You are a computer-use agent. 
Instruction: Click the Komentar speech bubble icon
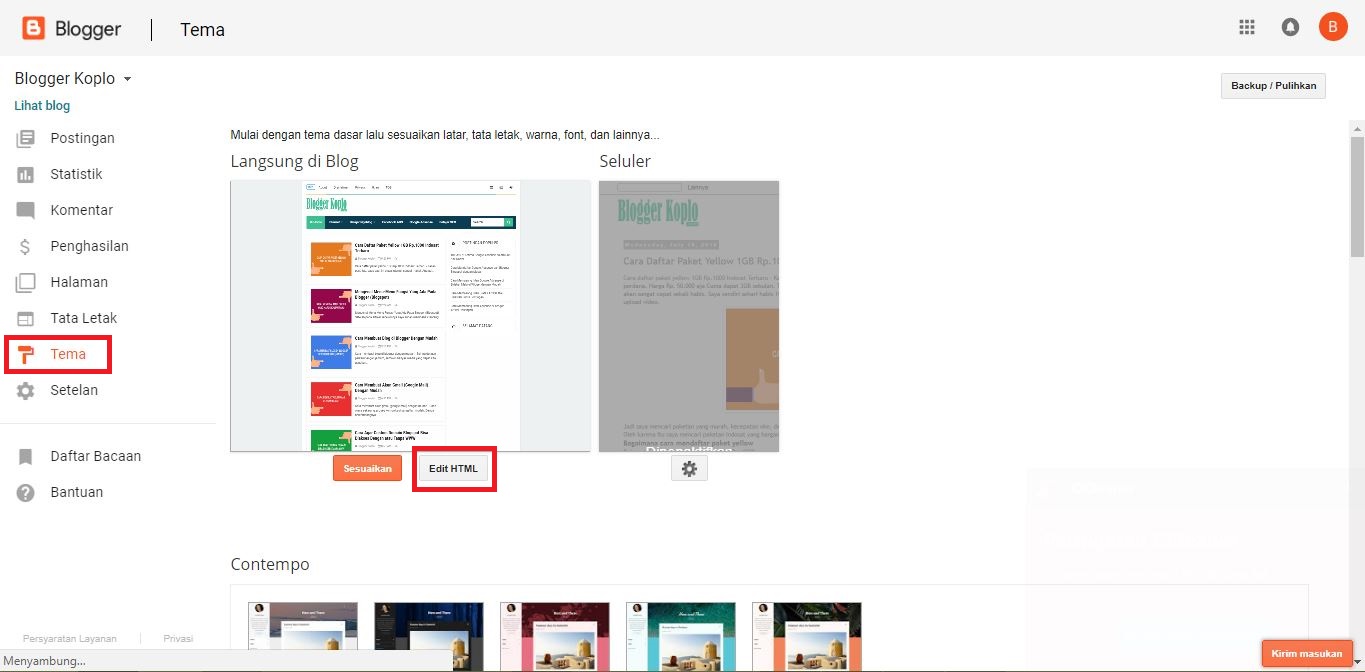[26, 210]
